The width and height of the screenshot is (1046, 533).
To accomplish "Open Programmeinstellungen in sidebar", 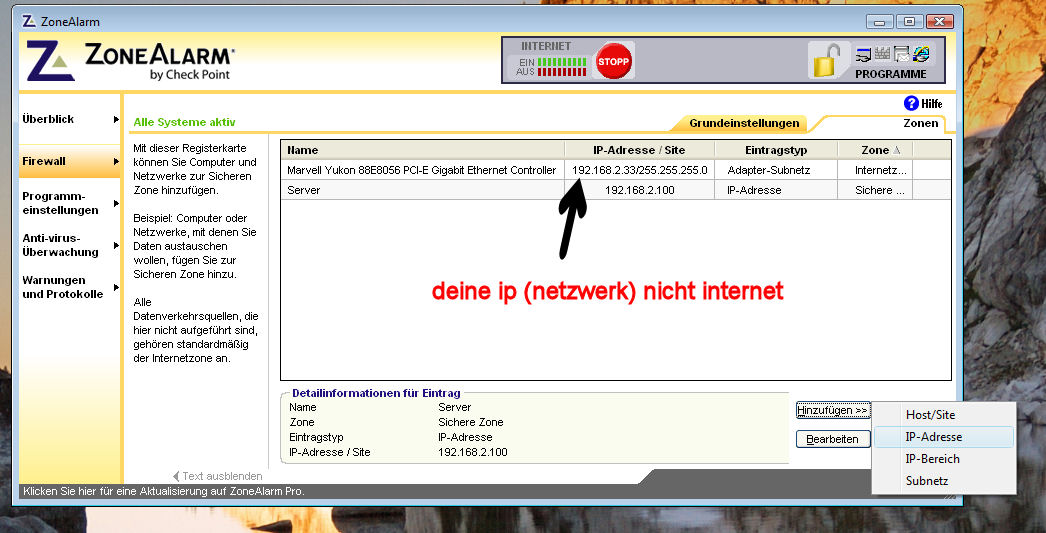I will [60, 203].
